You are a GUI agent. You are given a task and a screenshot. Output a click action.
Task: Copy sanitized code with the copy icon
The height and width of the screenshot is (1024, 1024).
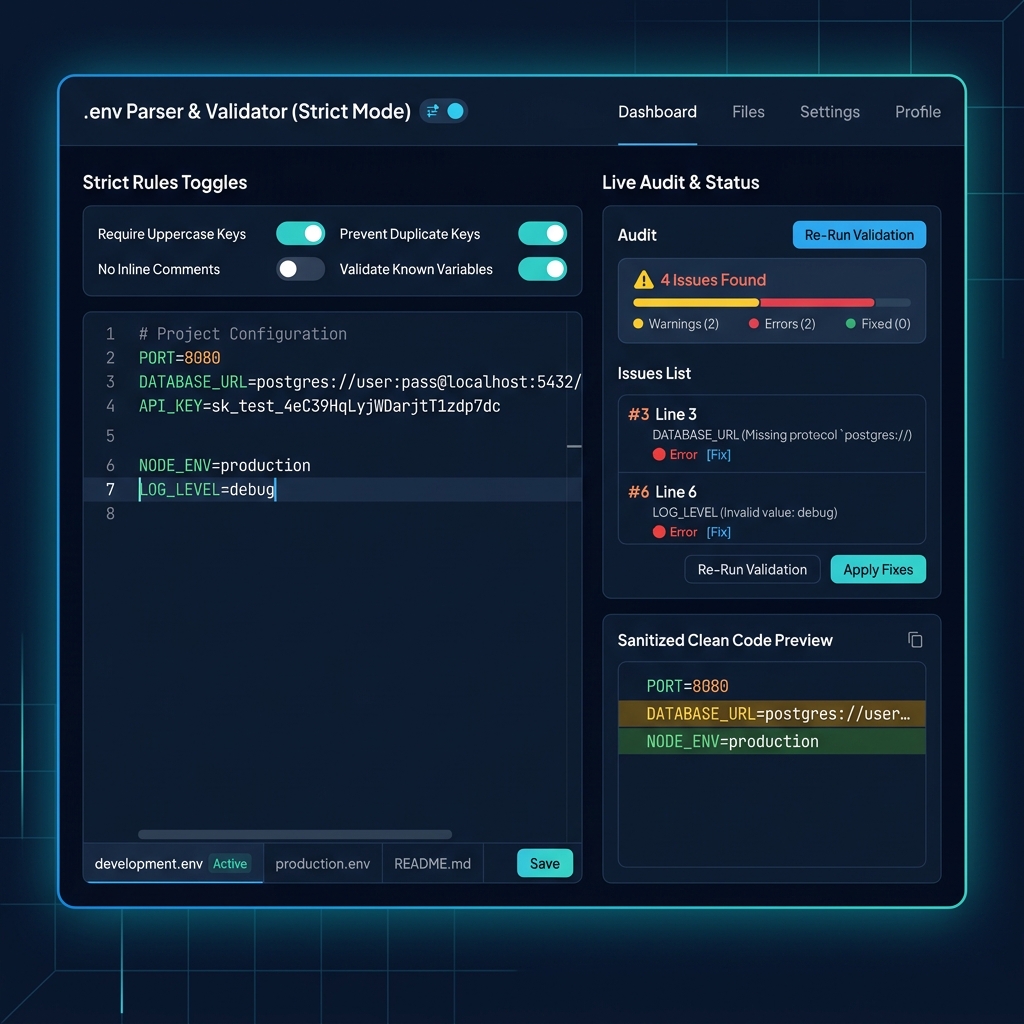916,640
